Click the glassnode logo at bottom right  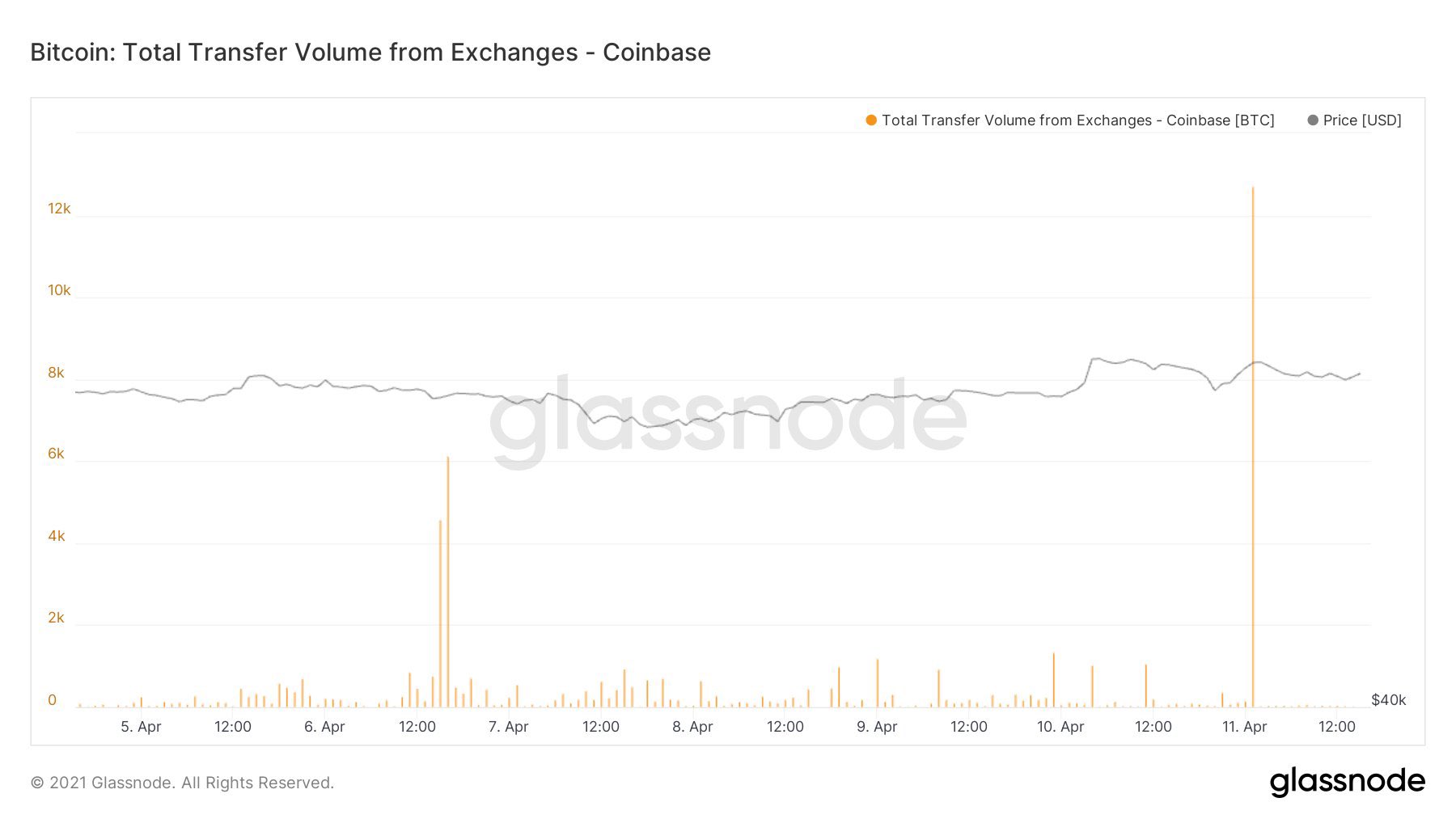(x=1347, y=782)
